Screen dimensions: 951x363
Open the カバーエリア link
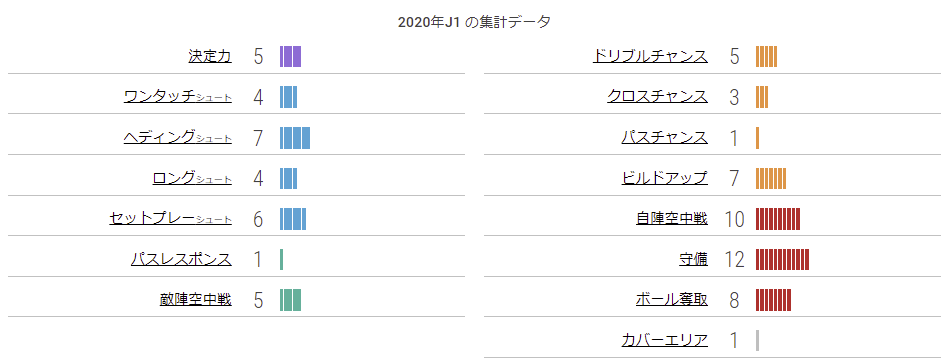coord(665,340)
